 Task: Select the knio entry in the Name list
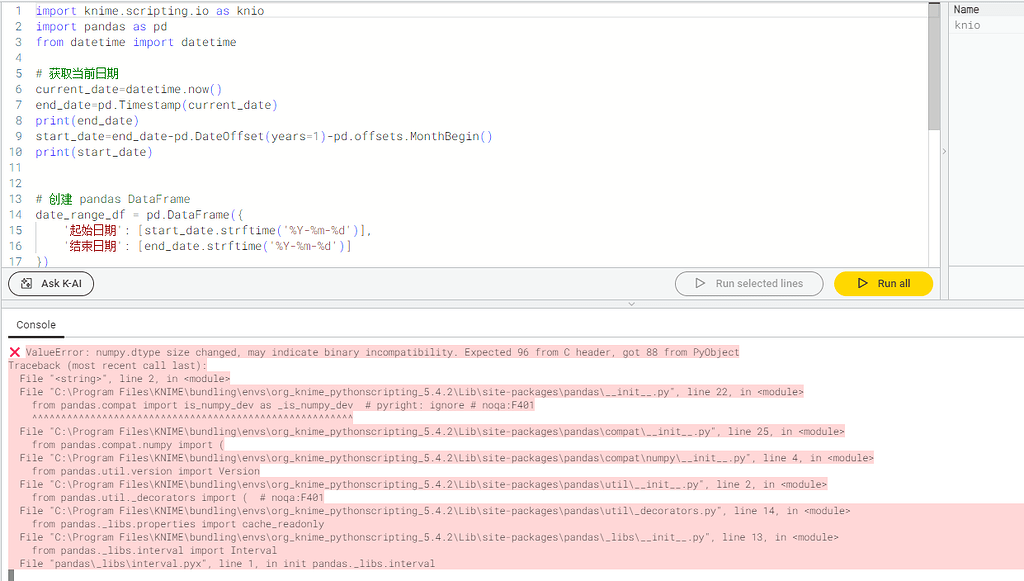click(967, 25)
